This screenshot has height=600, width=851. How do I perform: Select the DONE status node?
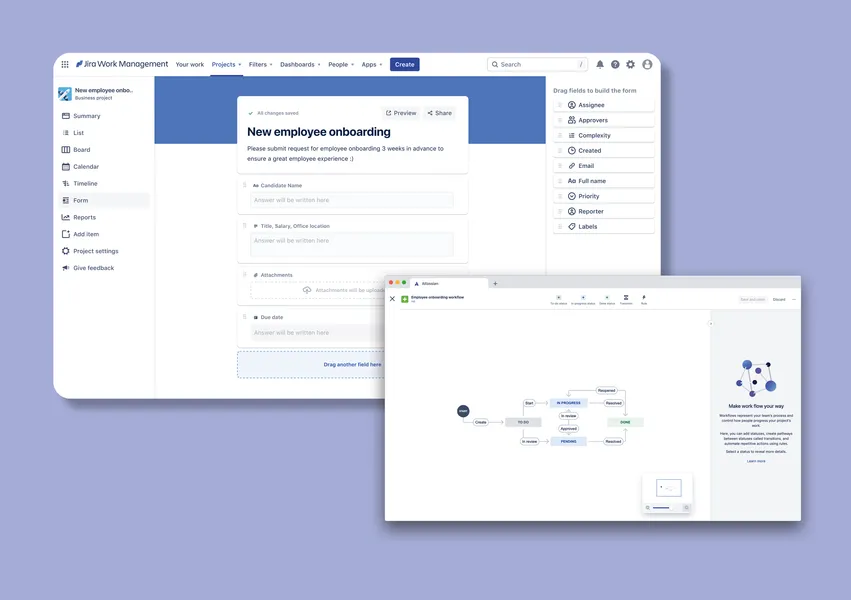coord(625,422)
